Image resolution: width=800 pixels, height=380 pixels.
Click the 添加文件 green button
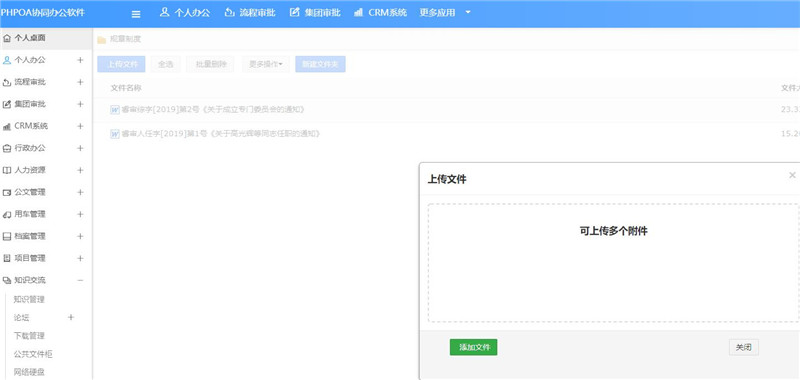[x=473, y=347]
